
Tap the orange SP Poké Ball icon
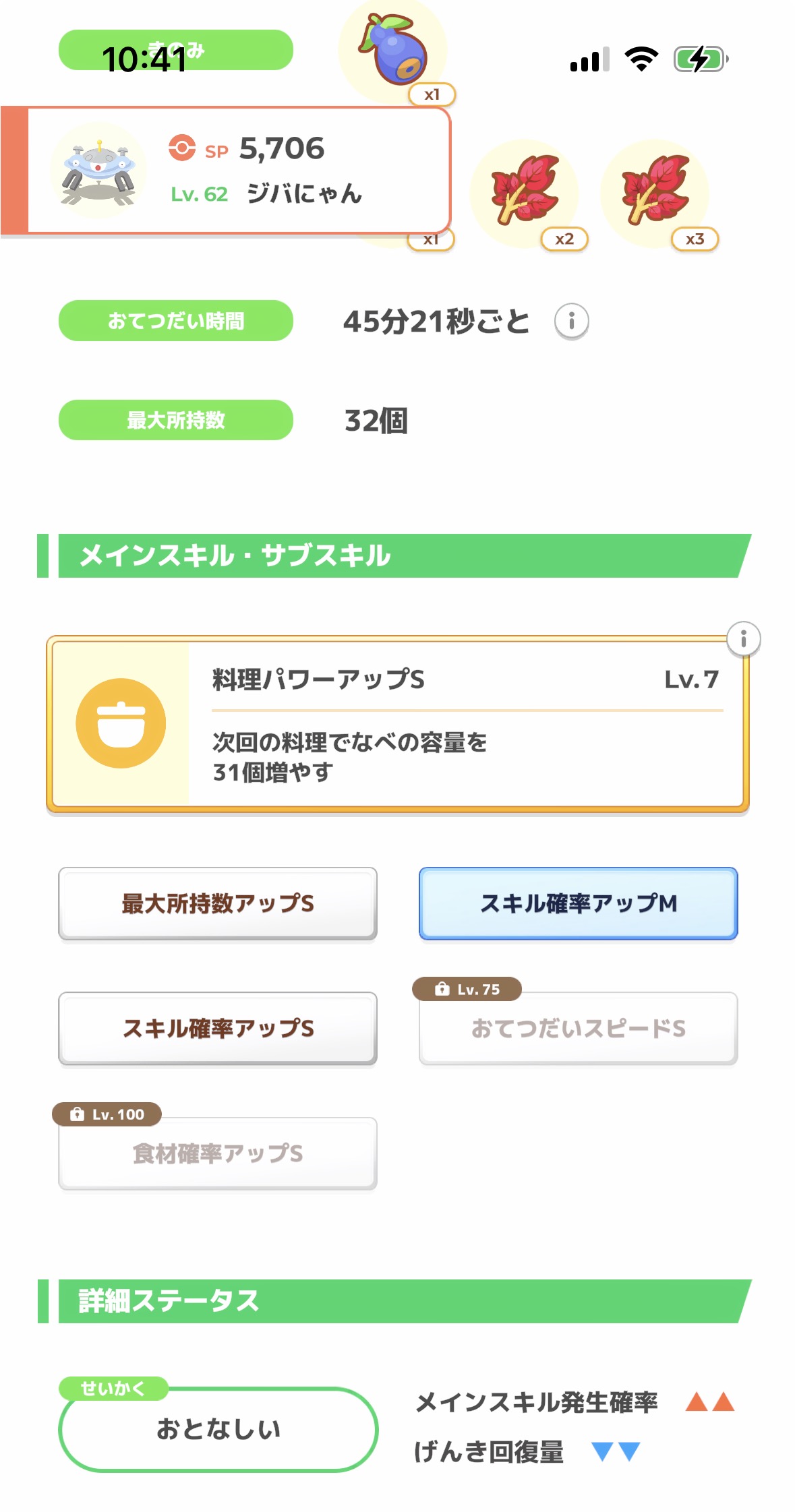point(181,148)
